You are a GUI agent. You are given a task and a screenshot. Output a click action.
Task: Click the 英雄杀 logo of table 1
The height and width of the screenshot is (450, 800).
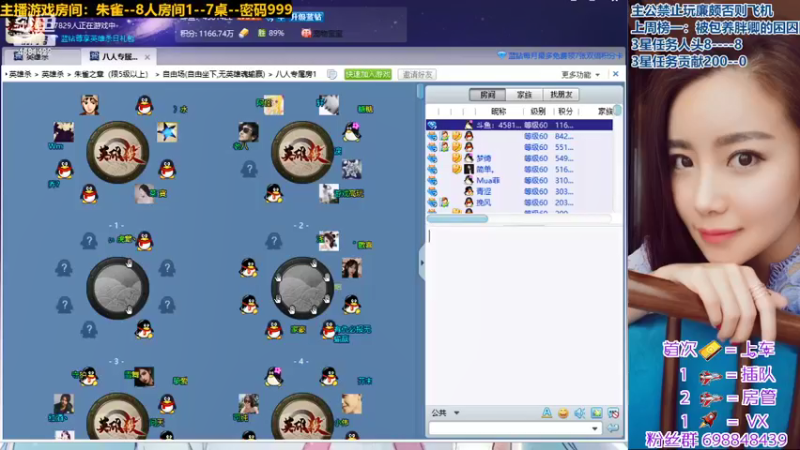[x=118, y=152]
